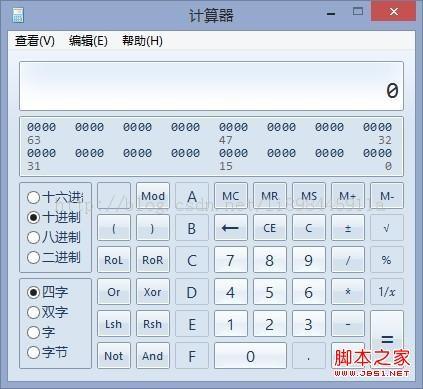Click the minus - key
This screenshot has width=423, height=389.
348,324
